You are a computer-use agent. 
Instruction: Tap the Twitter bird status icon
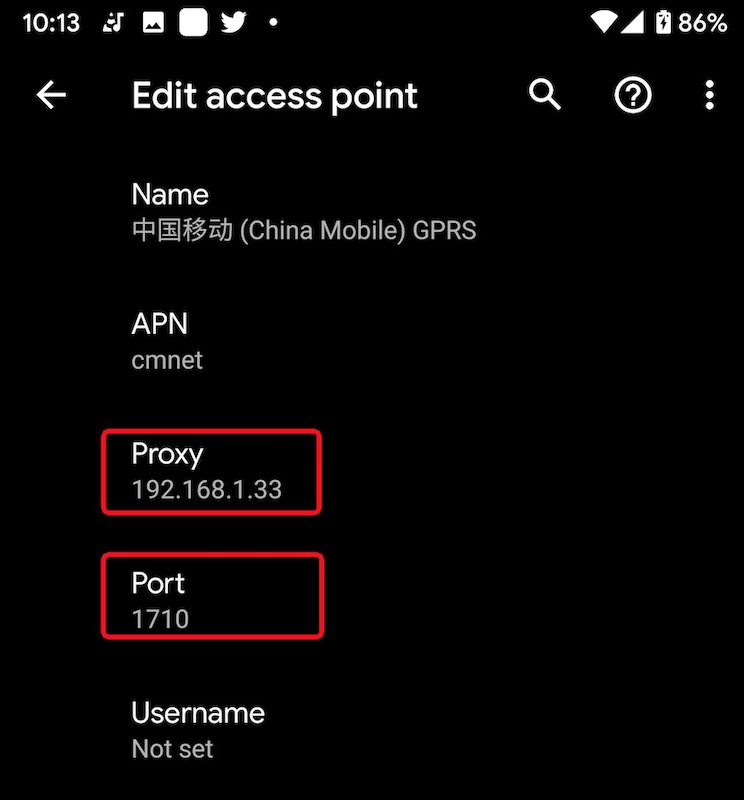[x=234, y=23]
